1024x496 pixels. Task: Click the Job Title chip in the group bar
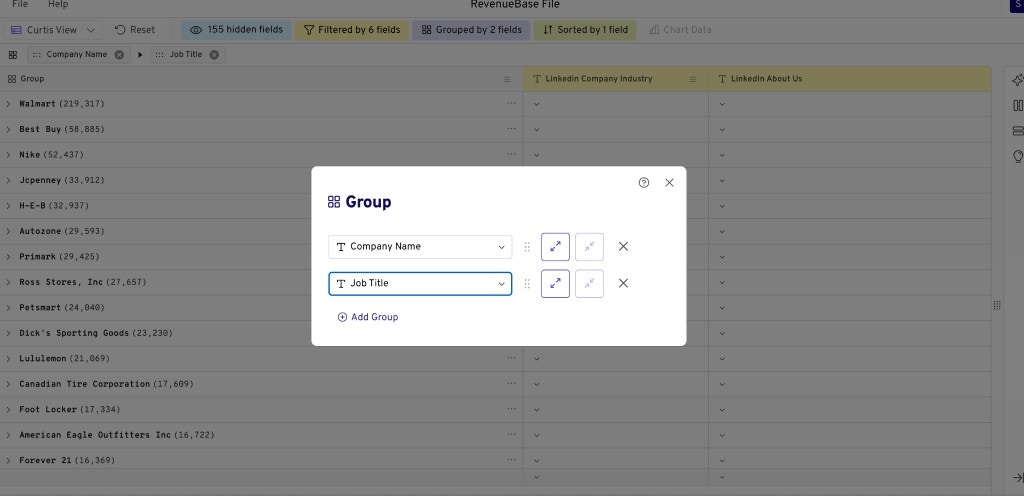[187, 55]
